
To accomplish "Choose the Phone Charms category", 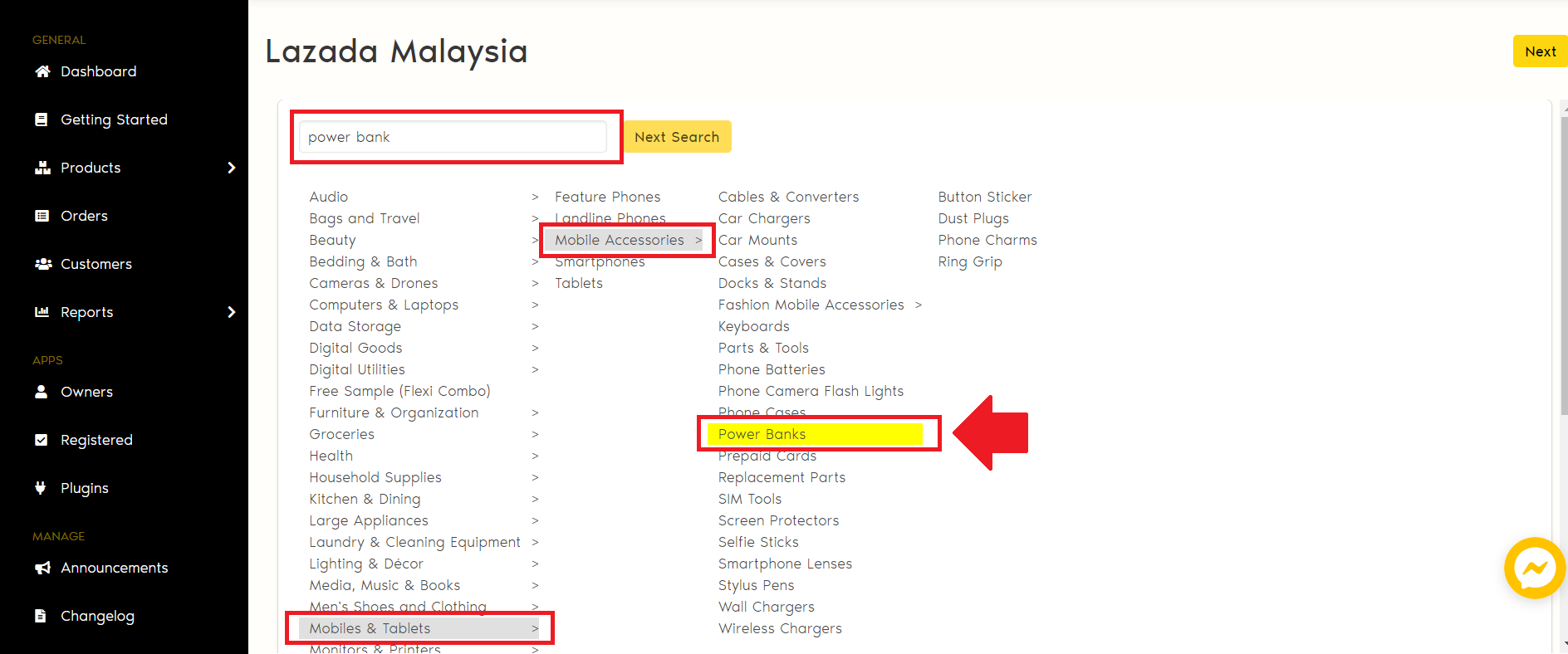I will click(x=987, y=240).
